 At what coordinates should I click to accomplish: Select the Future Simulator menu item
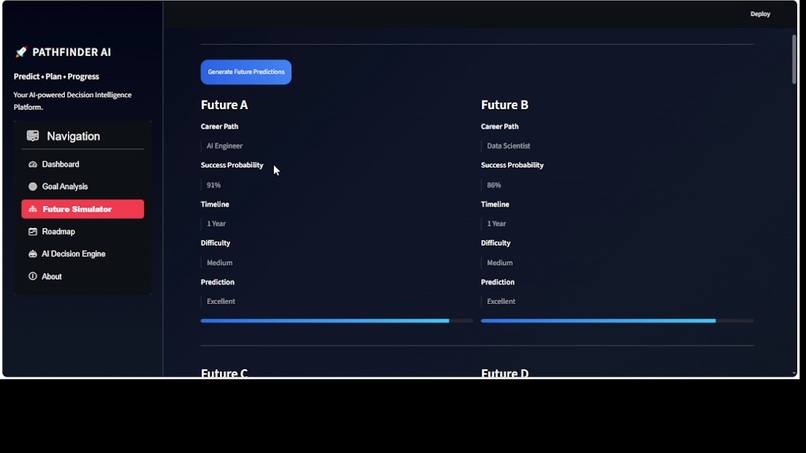click(x=83, y=209)
